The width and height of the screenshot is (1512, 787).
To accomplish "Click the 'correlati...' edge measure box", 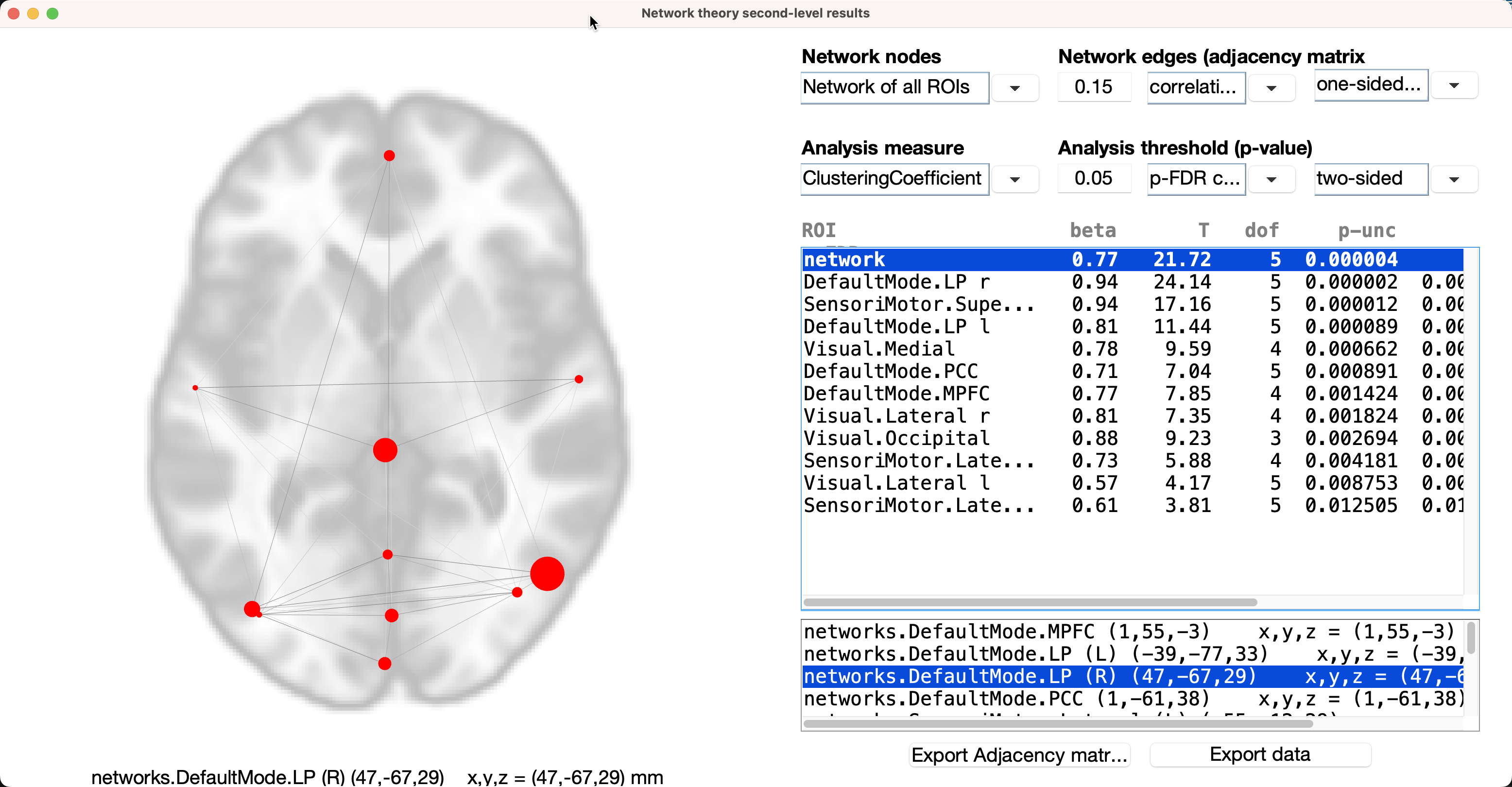I will (1196, 87).
